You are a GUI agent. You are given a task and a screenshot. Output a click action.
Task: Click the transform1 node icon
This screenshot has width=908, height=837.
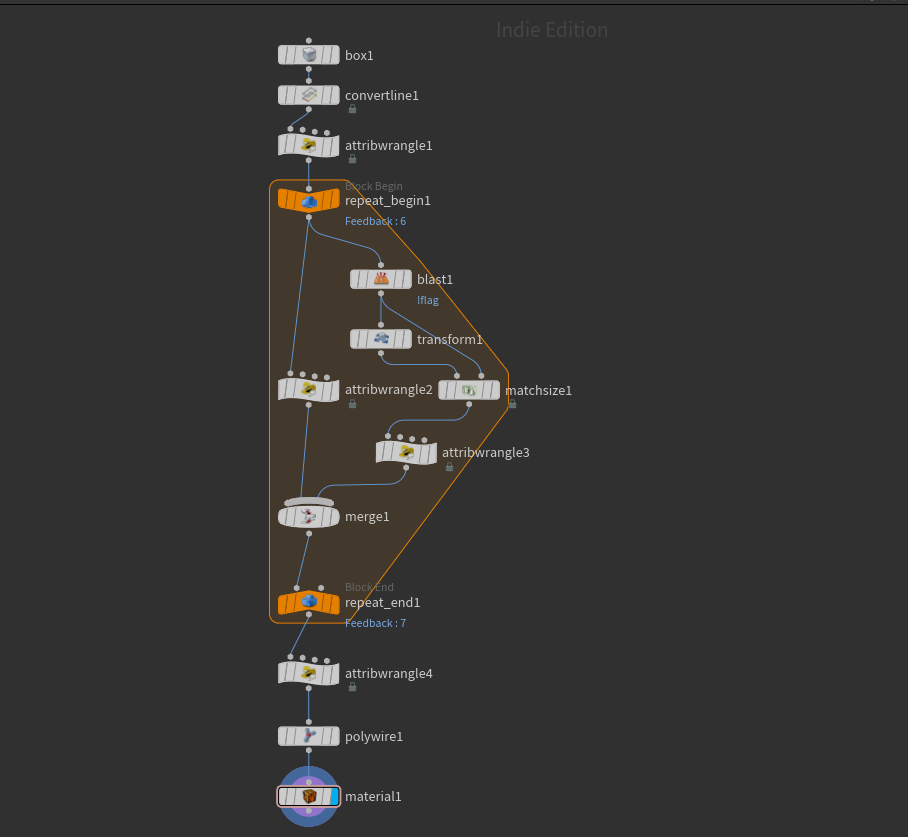click(381, 339)
